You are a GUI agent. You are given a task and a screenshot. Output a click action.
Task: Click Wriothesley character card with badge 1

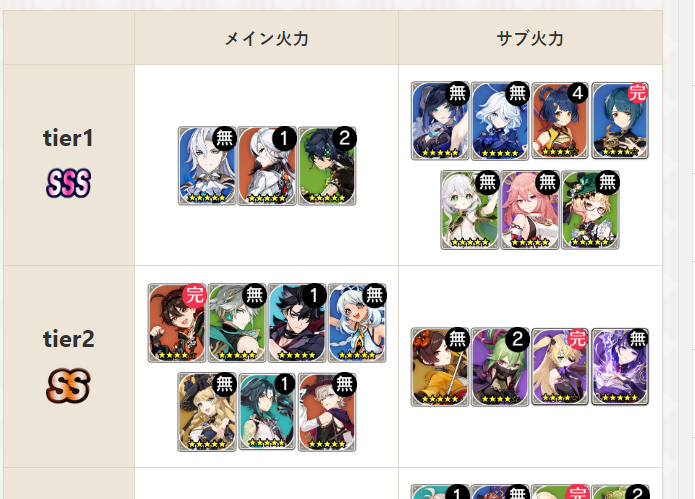[x=297, y=323]
